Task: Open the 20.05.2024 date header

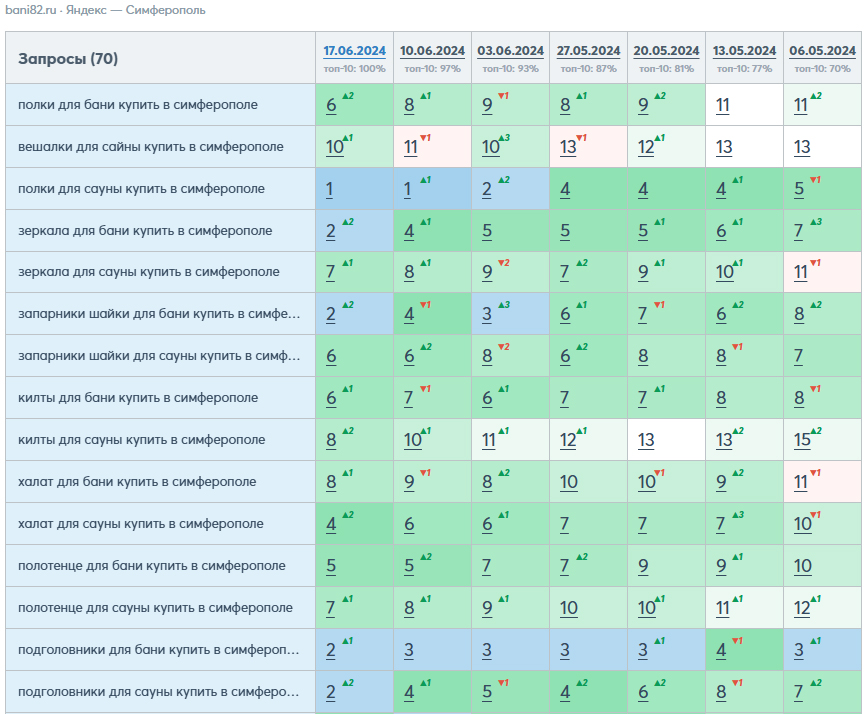Action: (666, 51)
